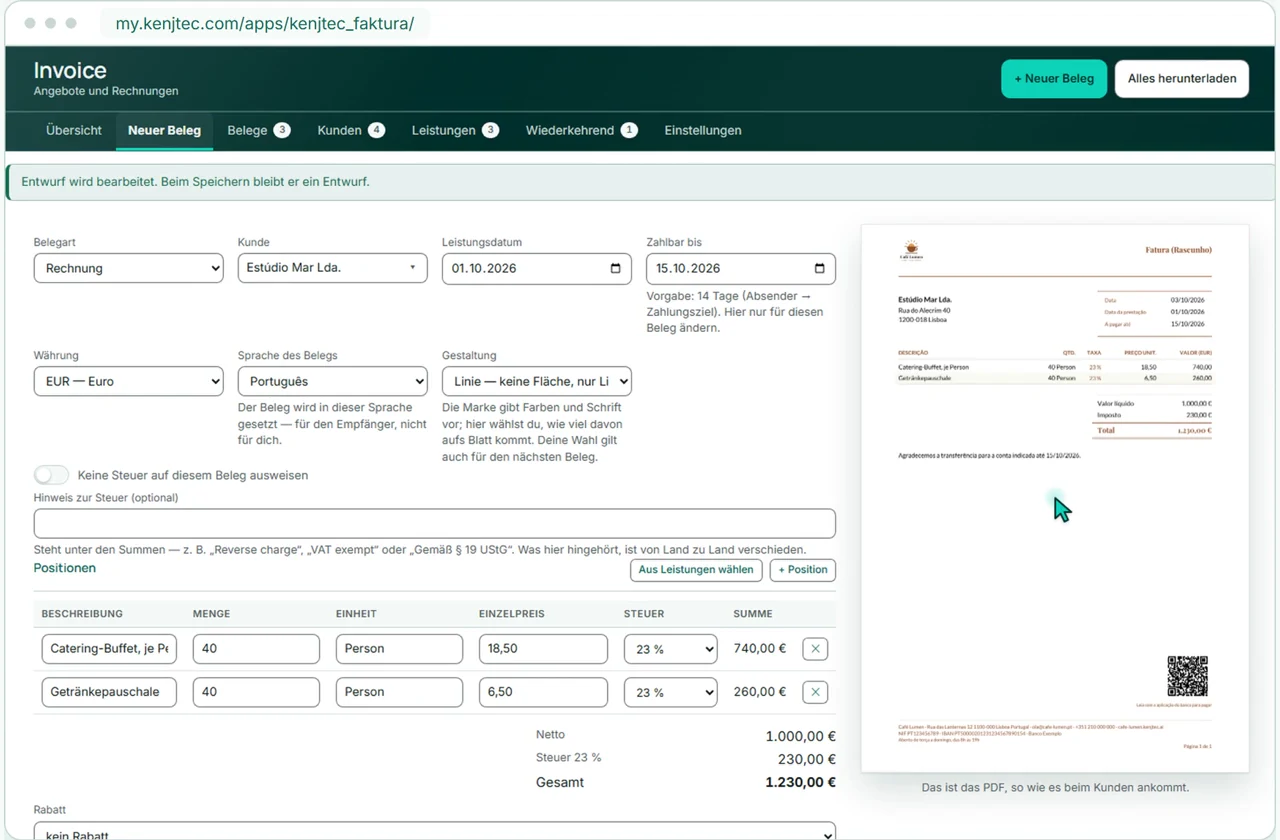Click the Netto amount '1.000,00 €'
Viewport: 1280px width, 840px height.
coord(800,737)
